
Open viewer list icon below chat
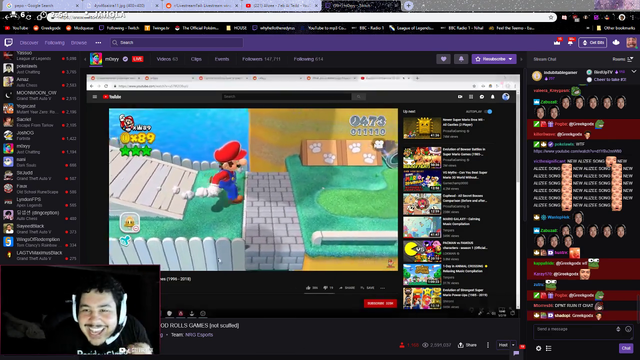(x=549, y=348)
